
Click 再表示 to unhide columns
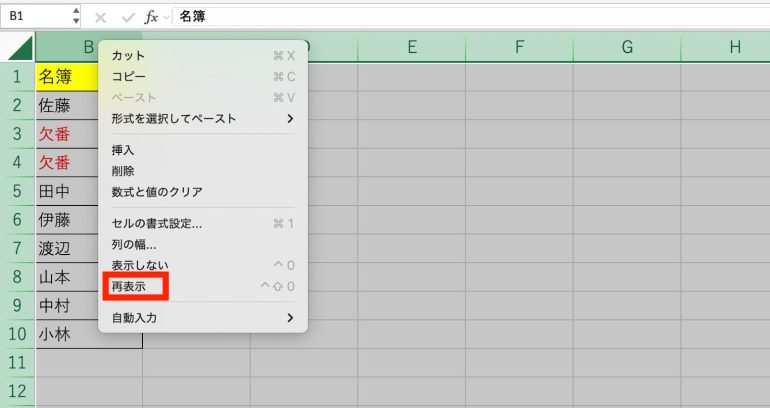[x=128, y=286]
